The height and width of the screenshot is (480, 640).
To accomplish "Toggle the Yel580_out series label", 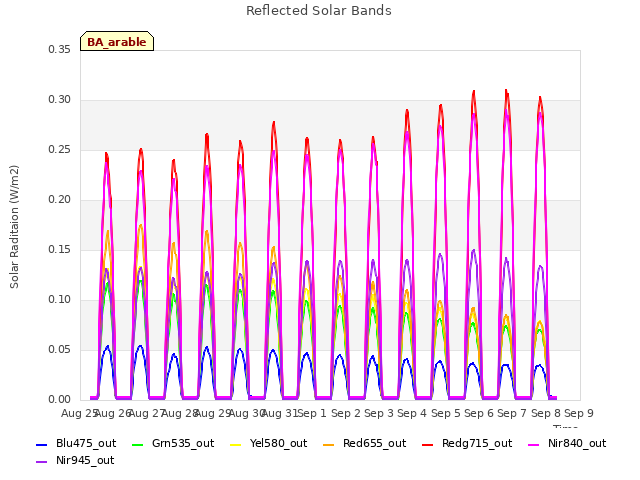I will click(x=278, y=443).
